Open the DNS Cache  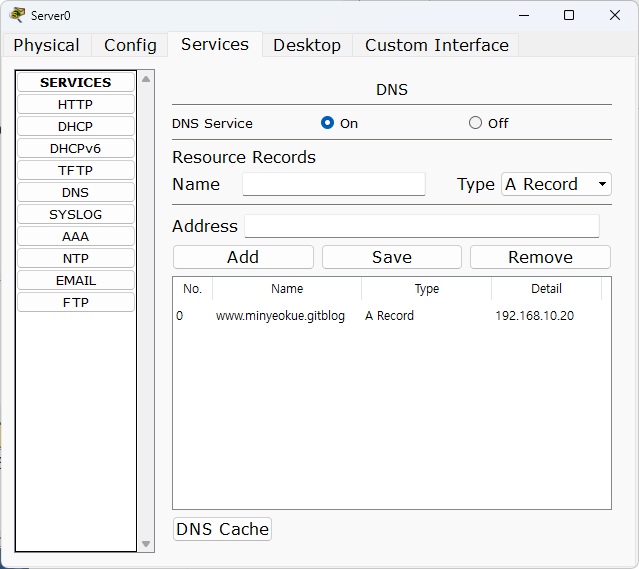coord(223,529)
